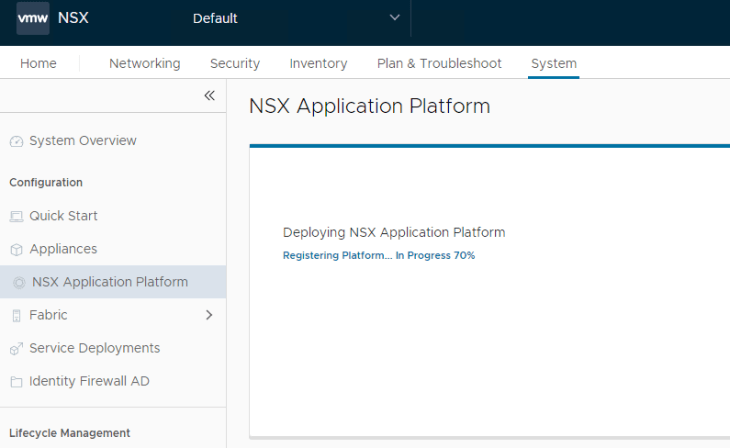
Task: Click the Quick Start laptop icon
Action: coord(16,216)
